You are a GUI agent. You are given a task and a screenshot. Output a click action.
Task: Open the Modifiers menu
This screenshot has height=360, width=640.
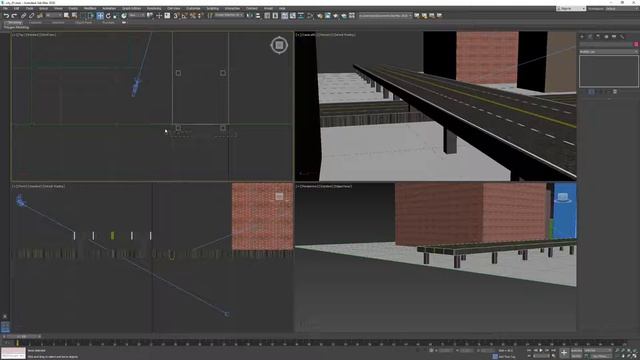click(x=90, y=8)
